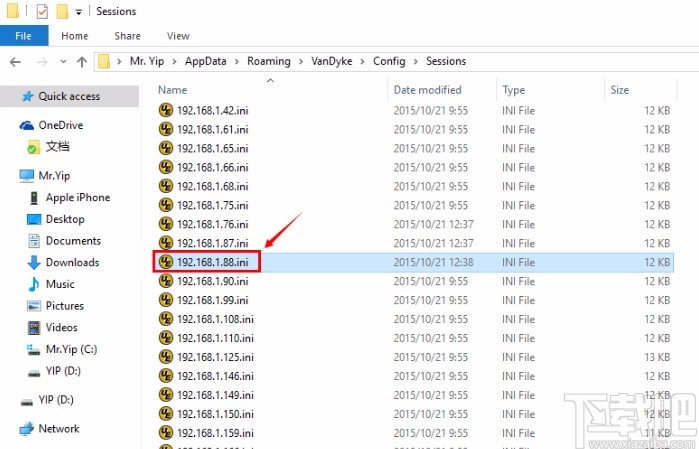Navigate to AppData in address bar

206,61
